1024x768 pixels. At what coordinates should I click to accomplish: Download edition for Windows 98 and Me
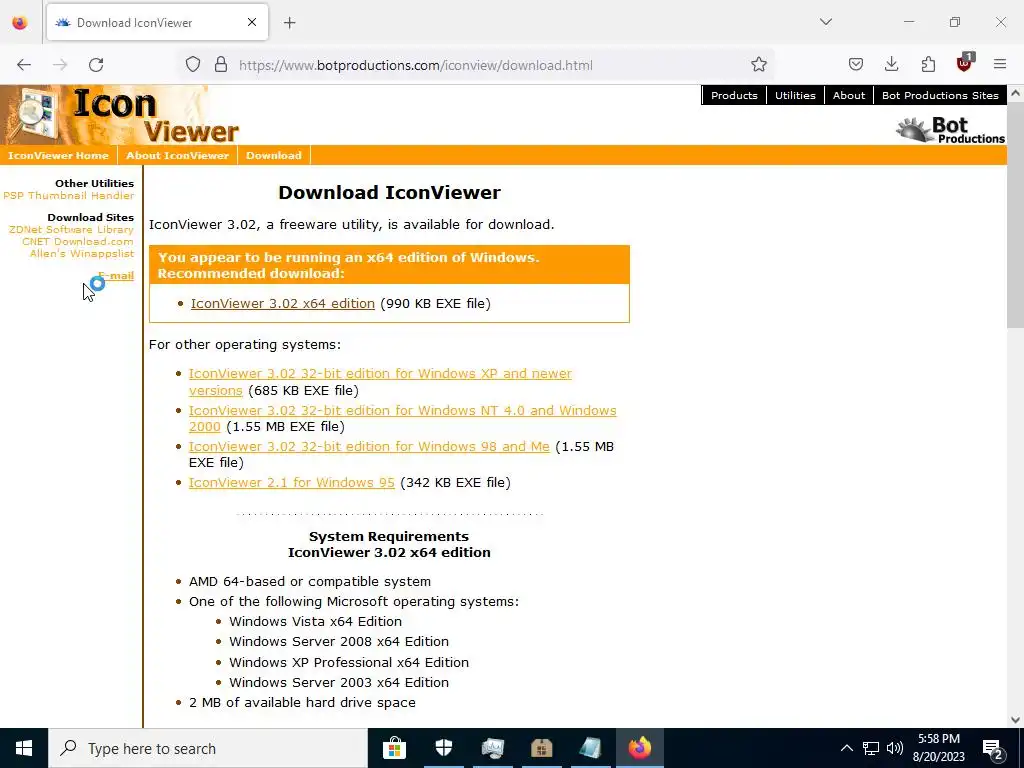369,447
